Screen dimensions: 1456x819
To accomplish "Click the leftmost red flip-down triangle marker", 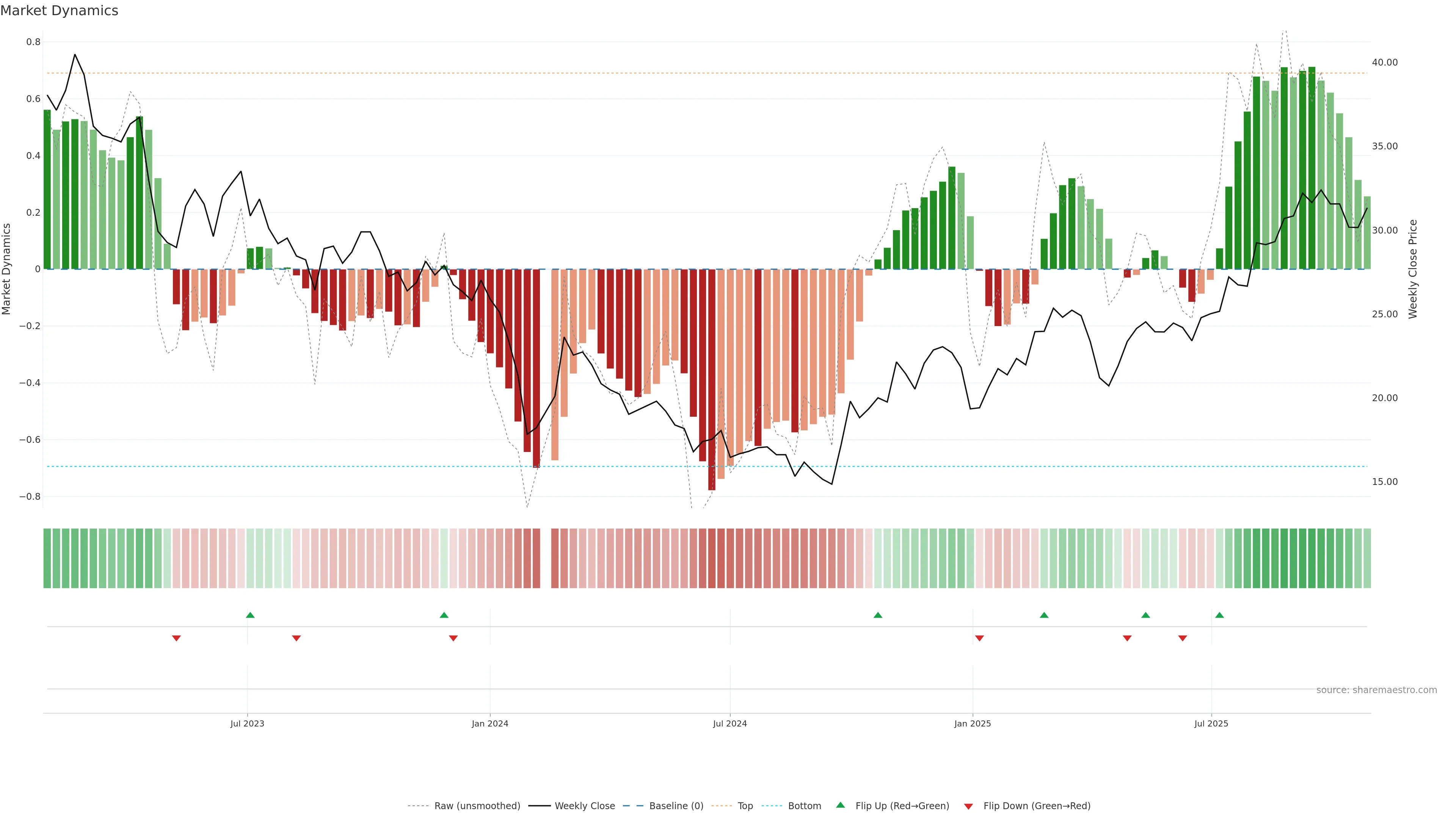I will pyautogui.click(x=176, y=638).
